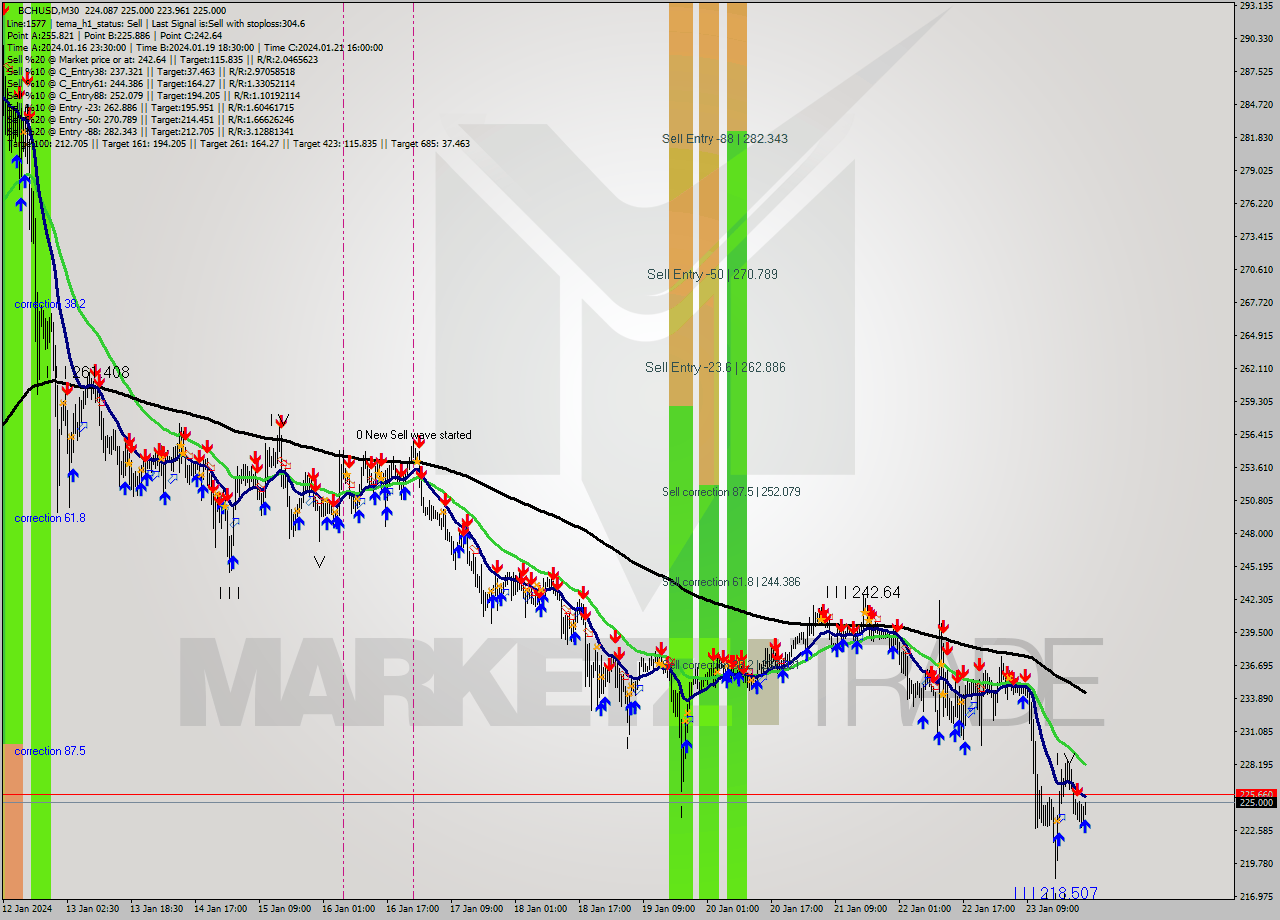
Task: Select the 'I I I 218.507' wave label
Action: tap(1056, 892)
